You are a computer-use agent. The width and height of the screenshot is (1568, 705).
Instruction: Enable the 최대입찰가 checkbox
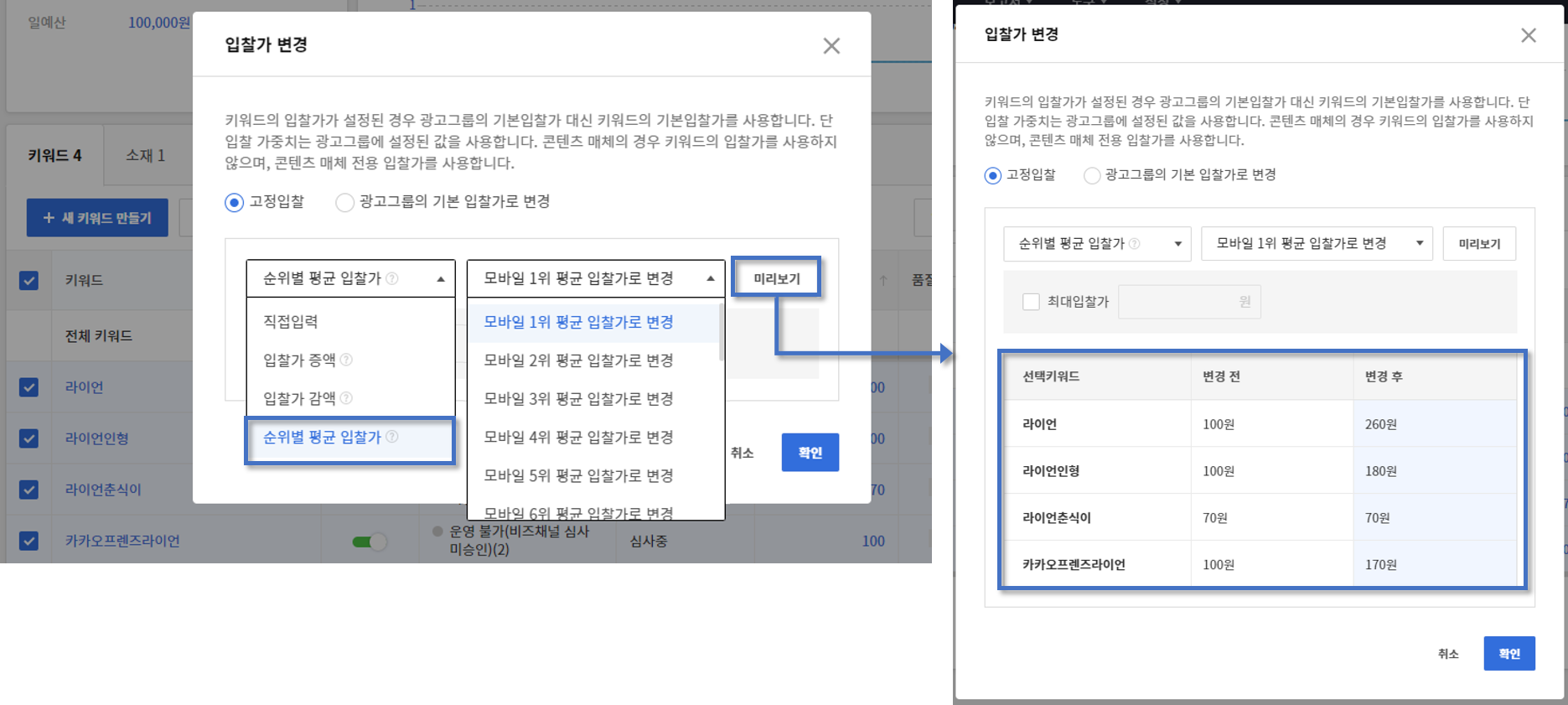(1032, 302)
